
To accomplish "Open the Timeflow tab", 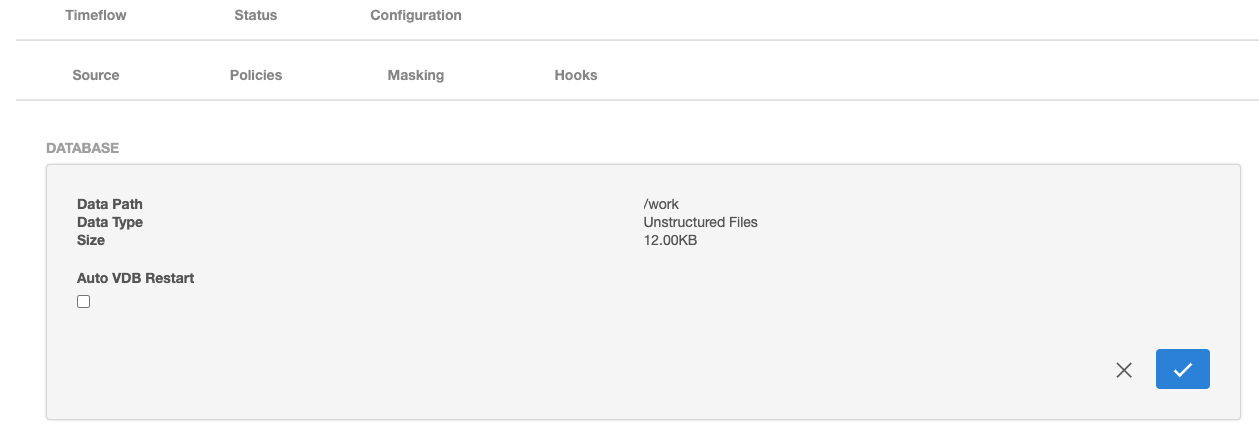I will 96,15.
